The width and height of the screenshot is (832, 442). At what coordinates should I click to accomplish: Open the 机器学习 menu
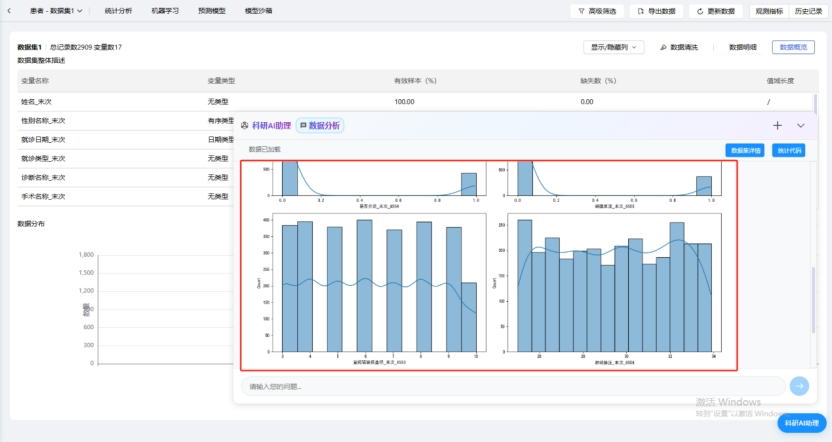tap(165, 11)
